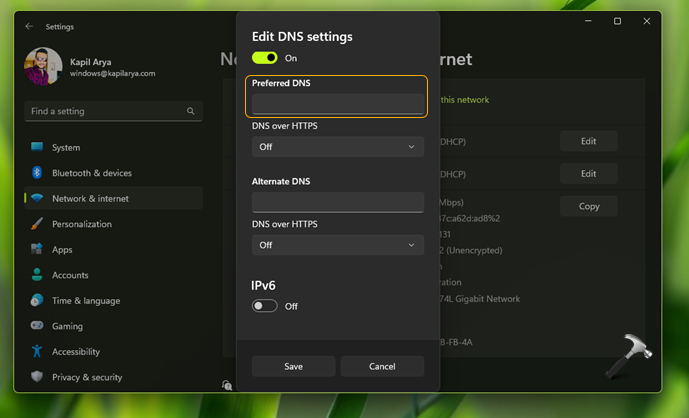Image resolution: width=689 pixels, height=418 pixels.
Task: Focus the Alternate DNS text box
Action: point(337,202)
